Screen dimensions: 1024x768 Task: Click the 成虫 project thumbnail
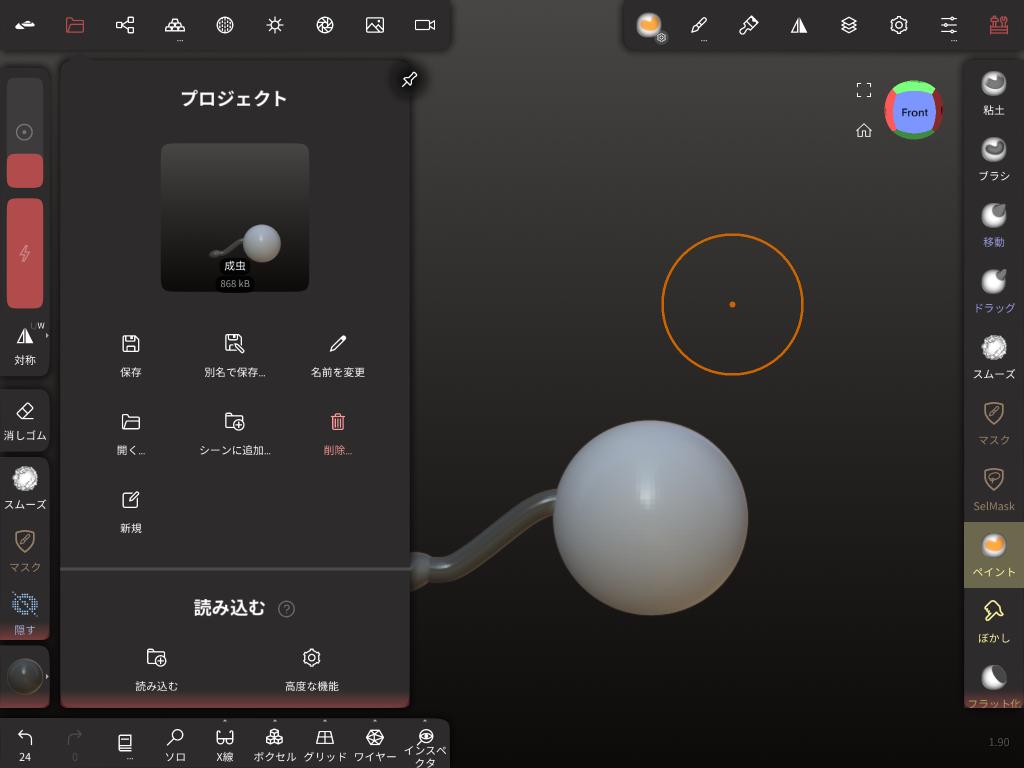pos(235,217)
